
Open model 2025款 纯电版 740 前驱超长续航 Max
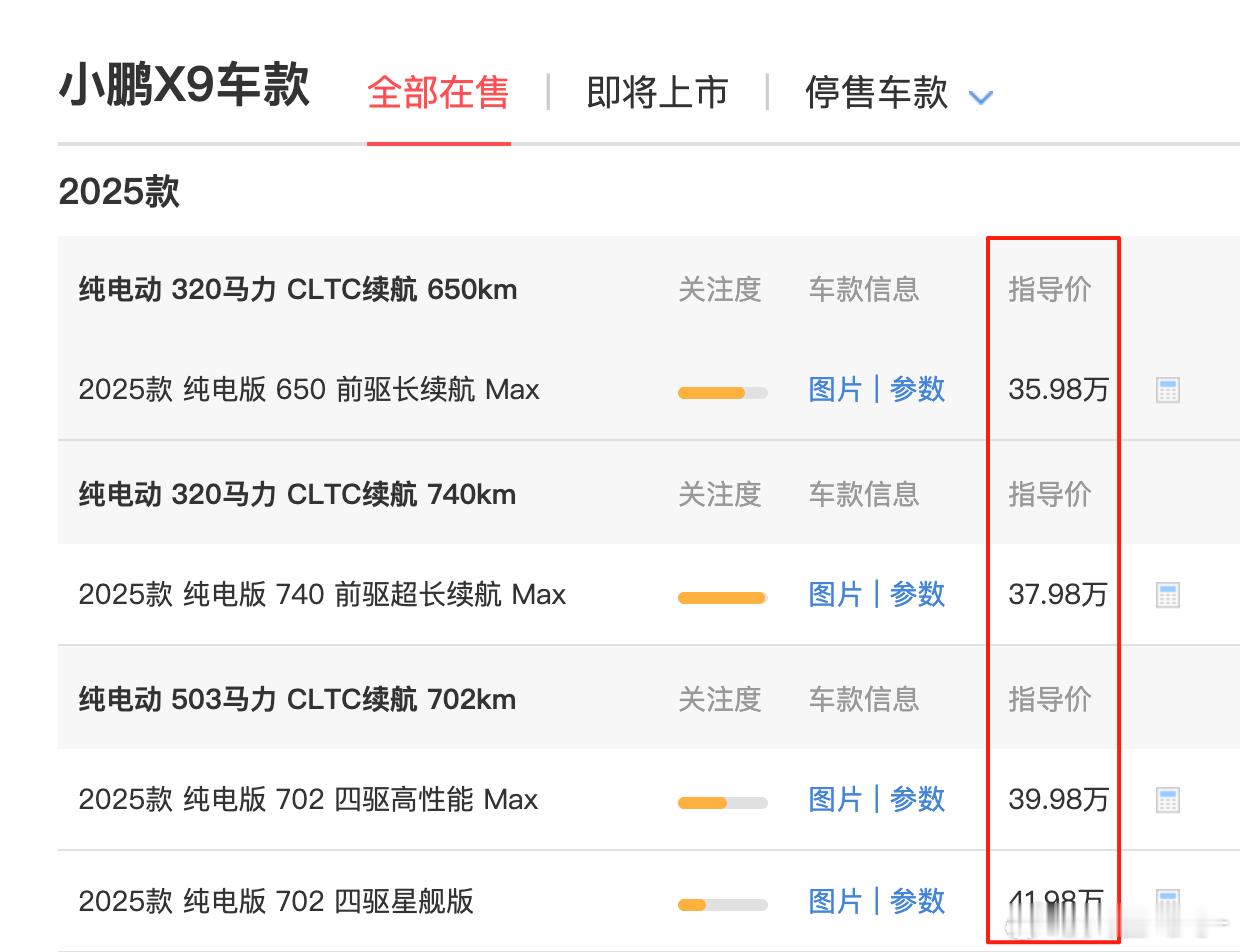point(322,594)
